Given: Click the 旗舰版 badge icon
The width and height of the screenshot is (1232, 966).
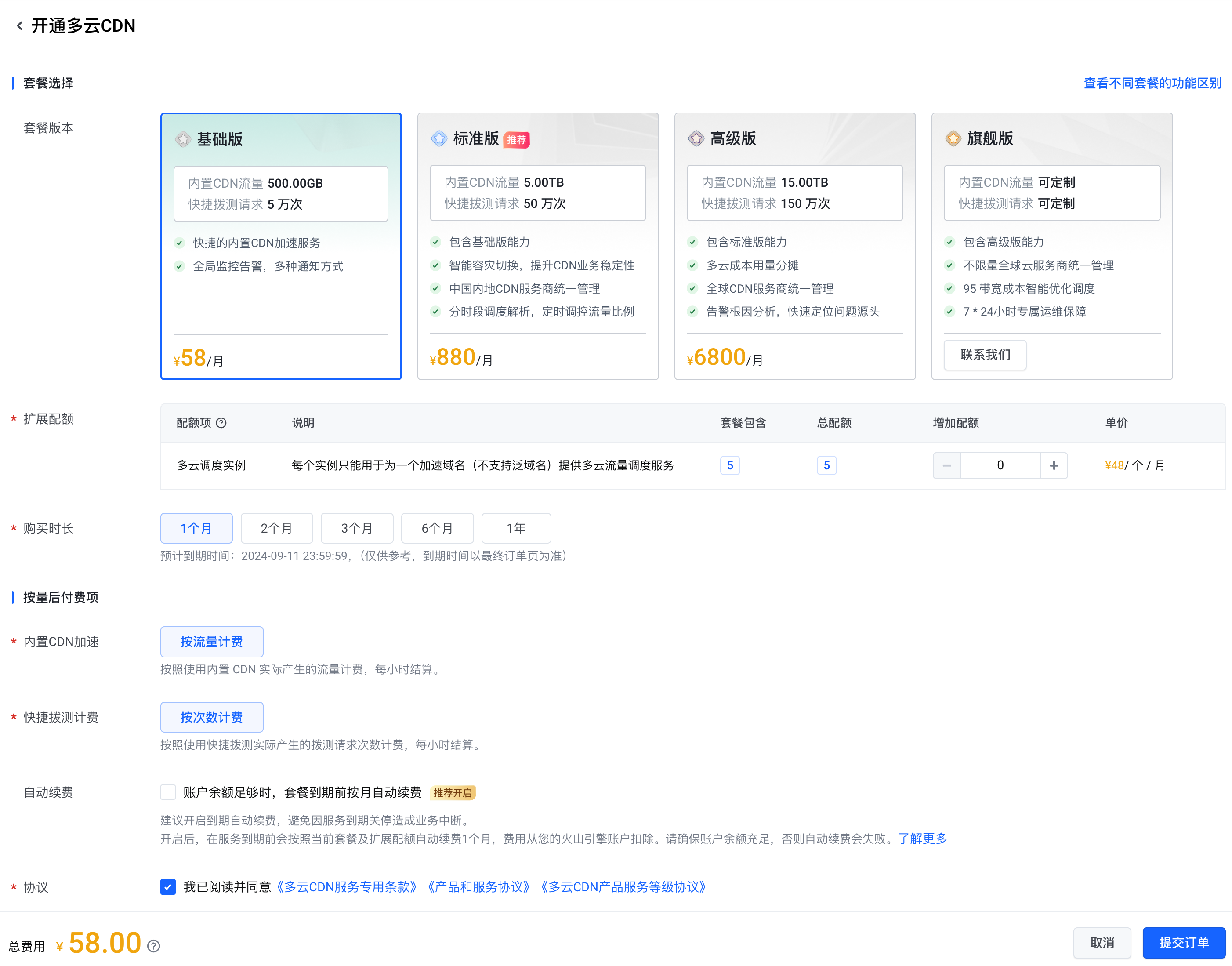Looking at the screenshot, I should (x=953, y=138).
